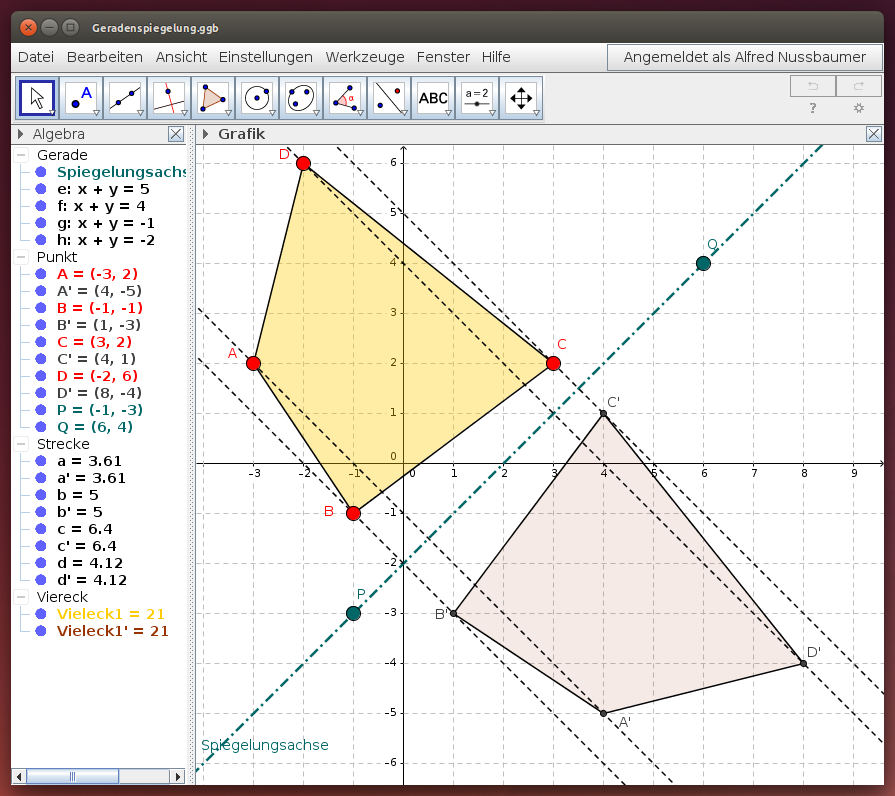
Task: Open the help question mark icon
Action: pyautogui.click(x=813, y=108)
